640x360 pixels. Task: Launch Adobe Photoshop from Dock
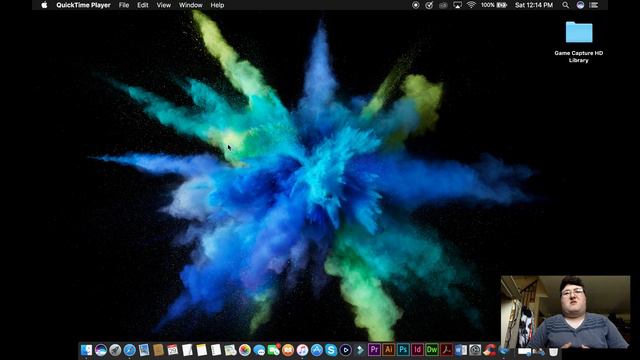click(x=403, y=350)
